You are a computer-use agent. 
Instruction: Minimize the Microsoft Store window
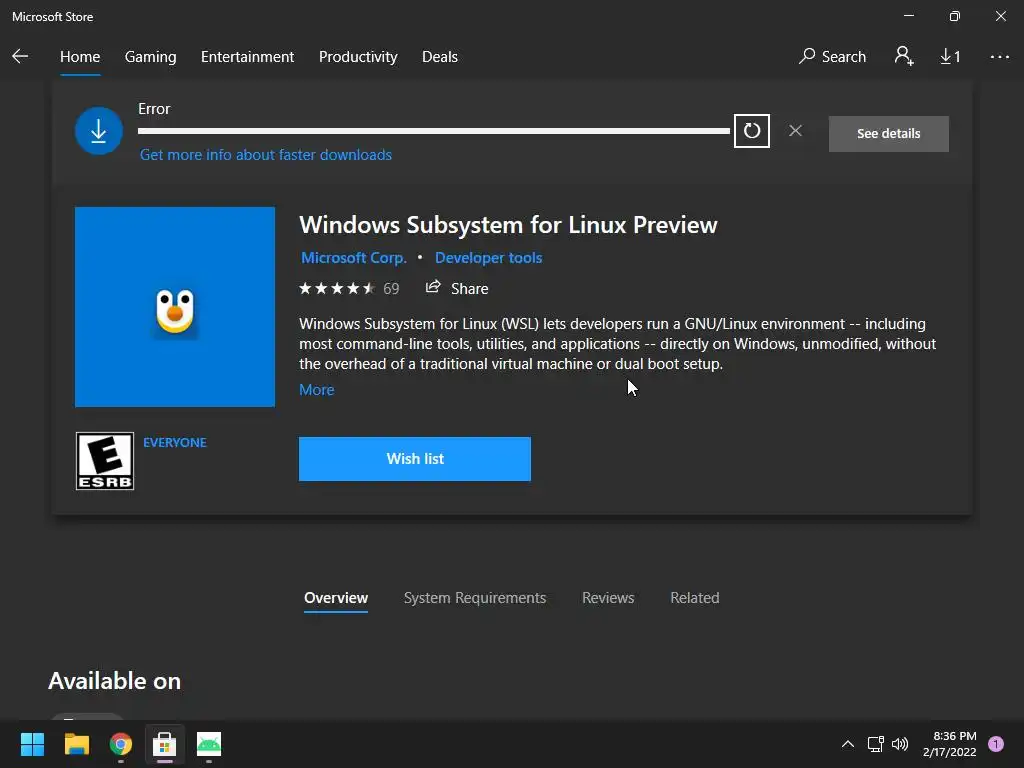tap(909, 16)
